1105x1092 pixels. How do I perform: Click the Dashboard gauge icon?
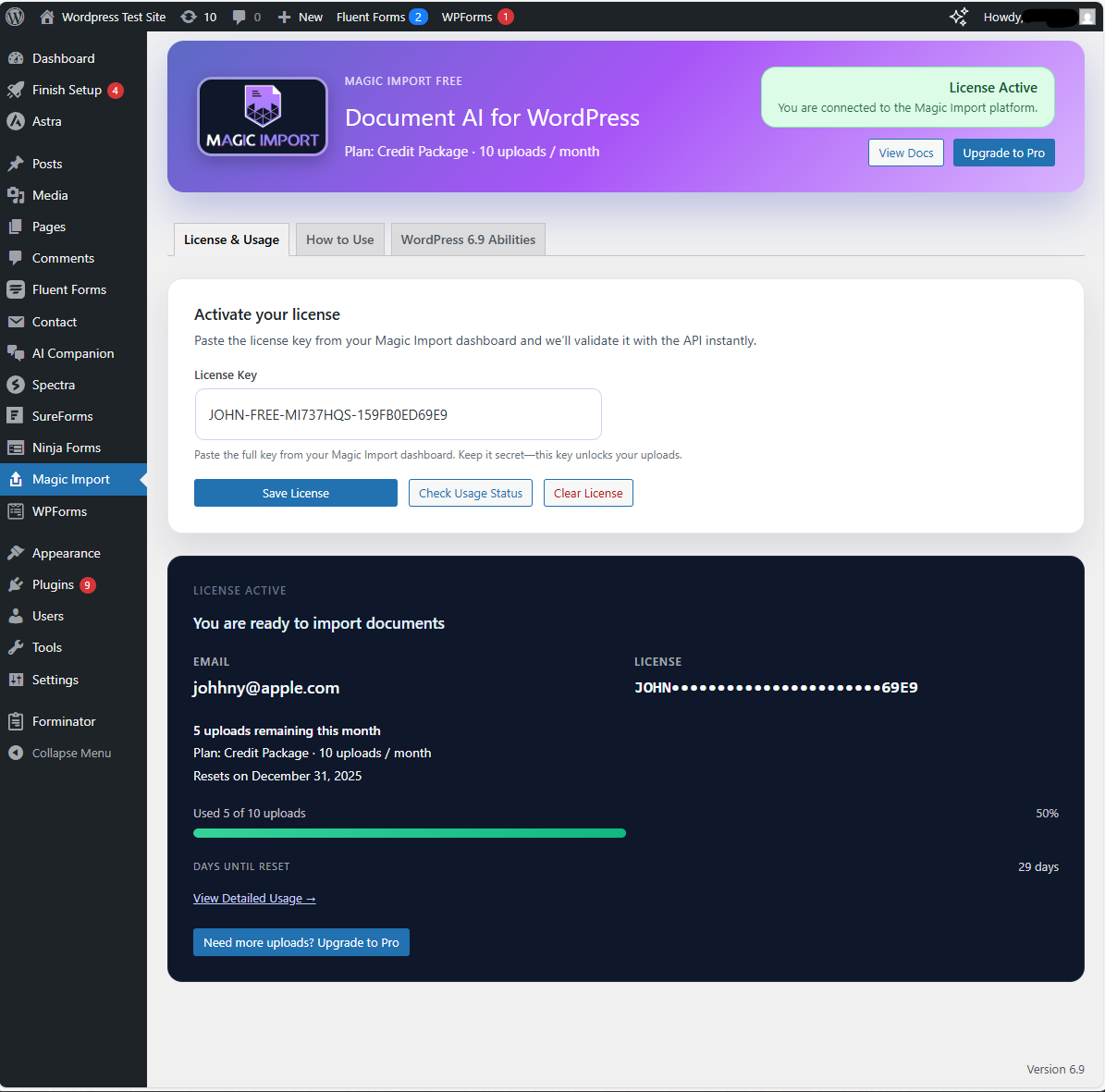pos(16,58)
